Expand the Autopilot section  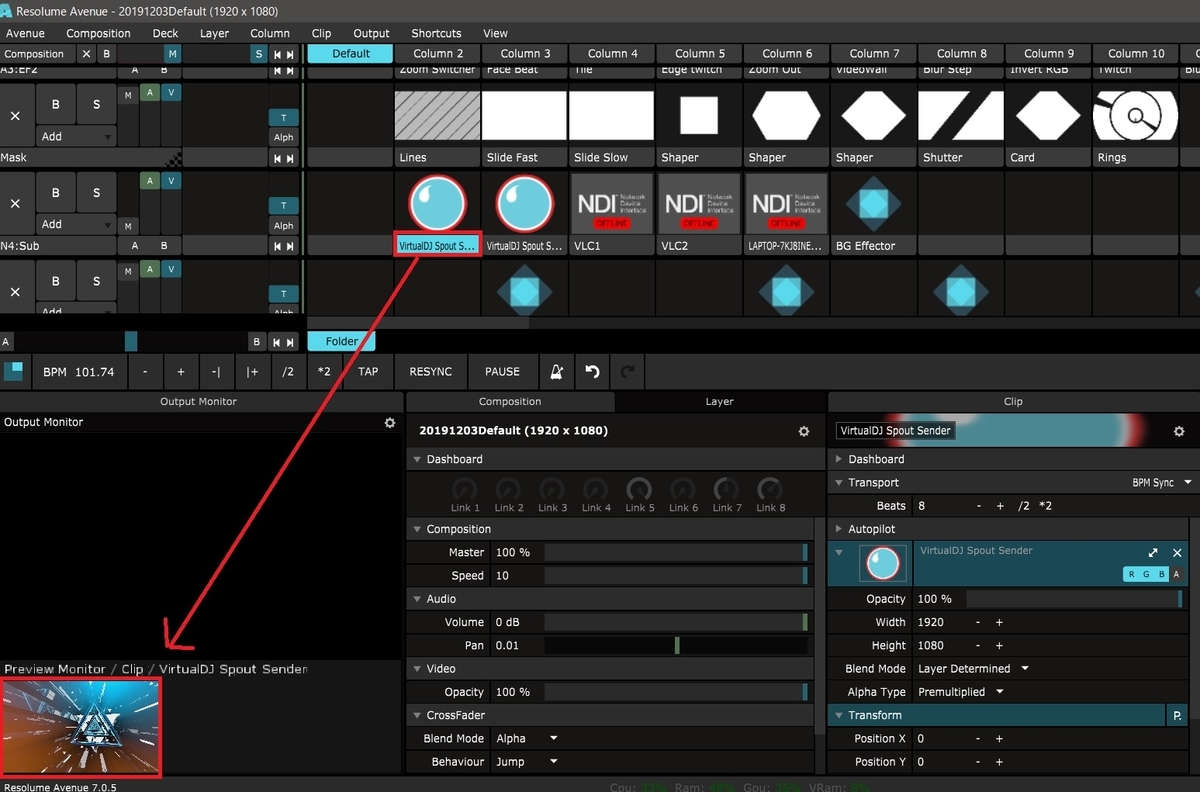tap(838, 529)
